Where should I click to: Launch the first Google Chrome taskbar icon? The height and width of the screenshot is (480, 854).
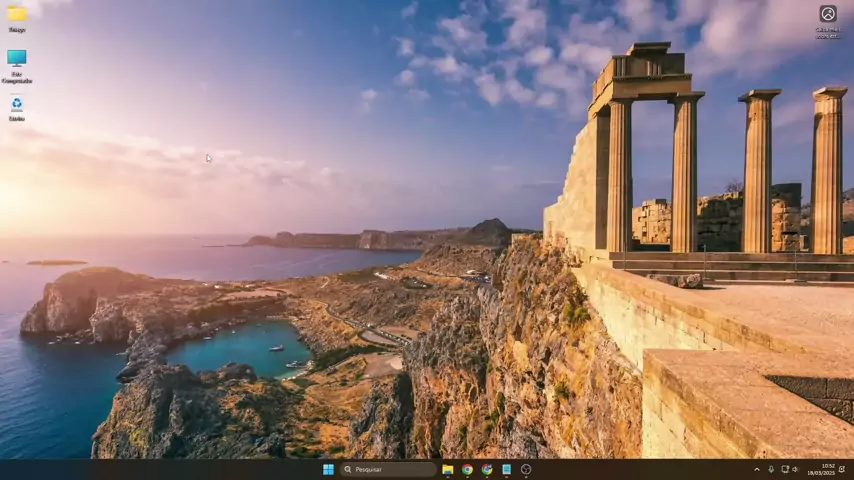467,469
